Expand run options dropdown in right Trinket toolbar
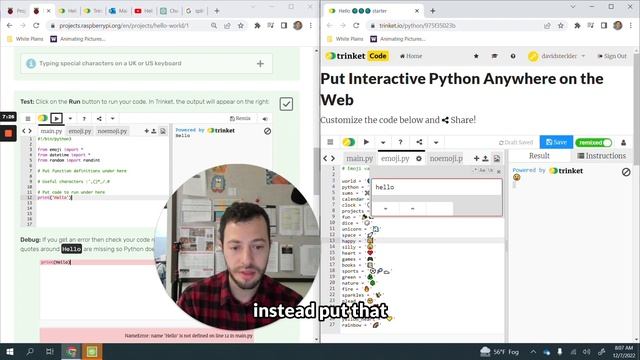640x360 pixels. click(383, 142)
